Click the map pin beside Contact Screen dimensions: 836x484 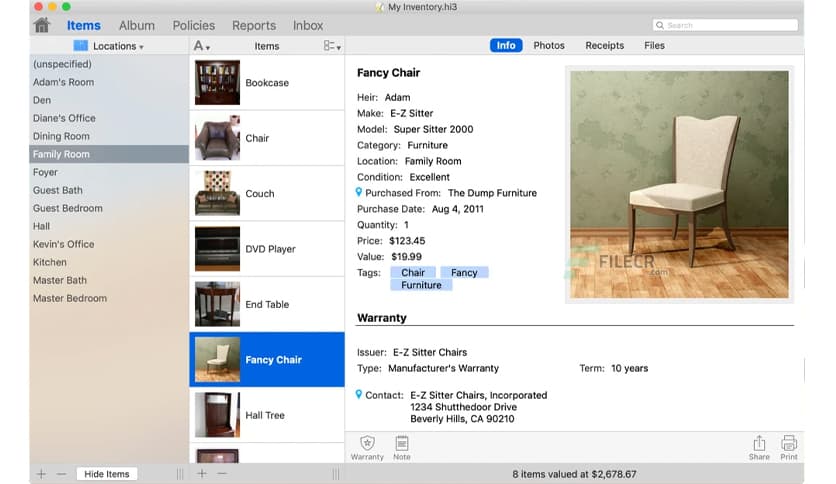pos(359,394)
